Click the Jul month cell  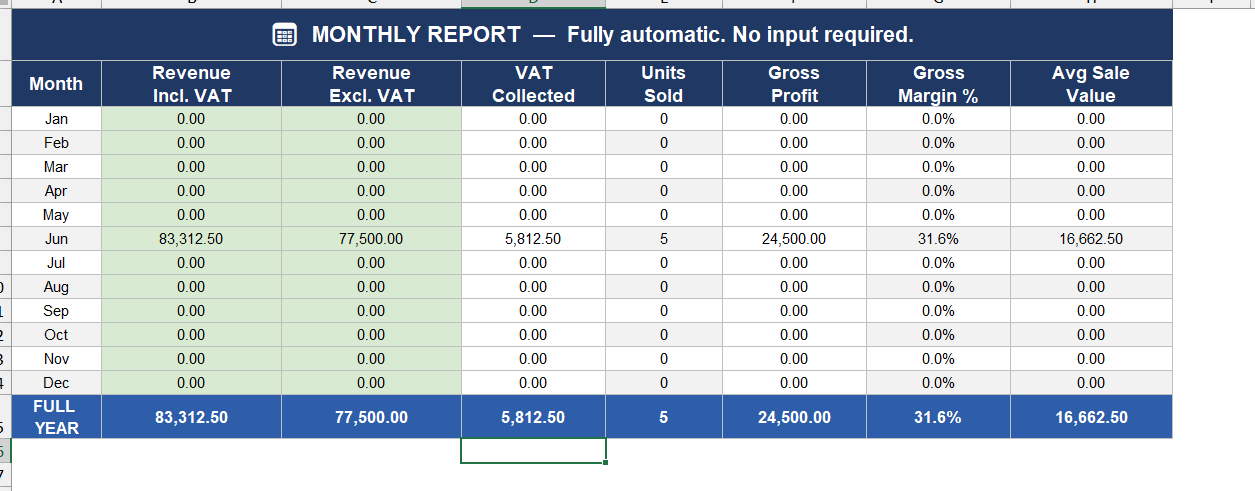(56, 263)
